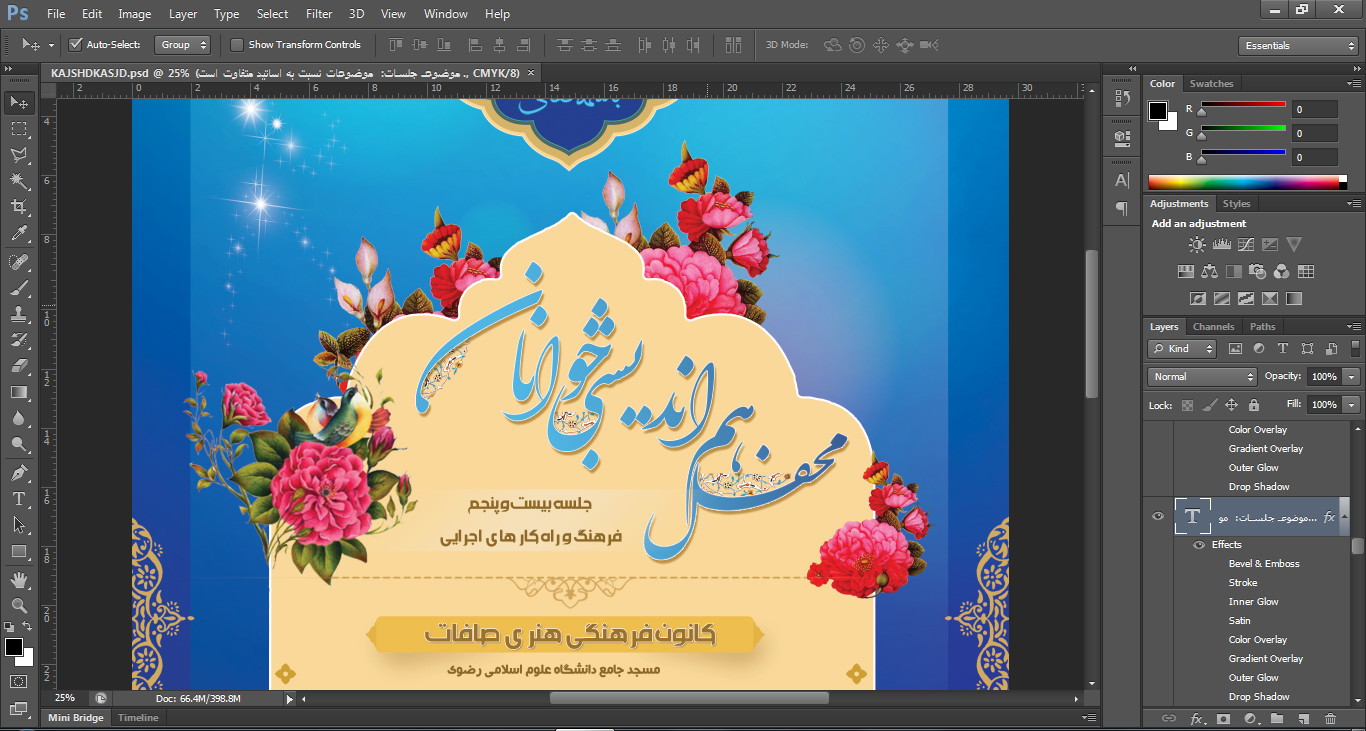Image resolution: width=1366 pixels, height=731 pixels.
Task: Click the delete layer trash icon
Action: click(1330, 719)
